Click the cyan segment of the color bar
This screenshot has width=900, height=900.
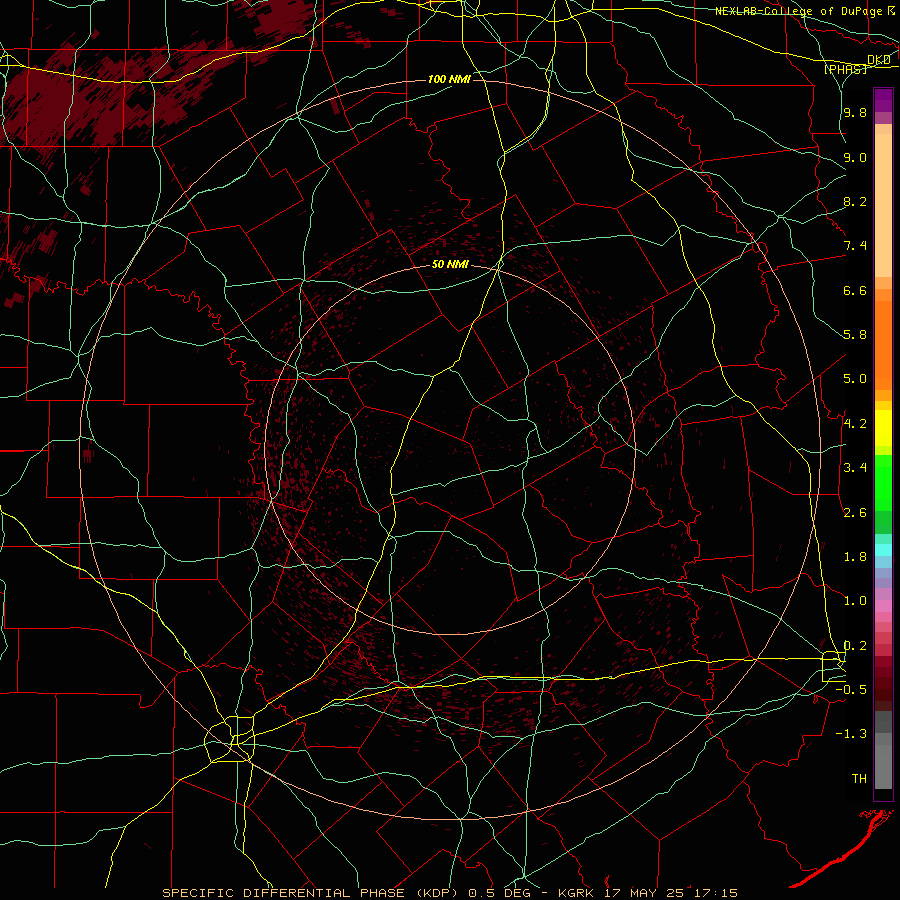pyautogui.click(x=883, y=550)
